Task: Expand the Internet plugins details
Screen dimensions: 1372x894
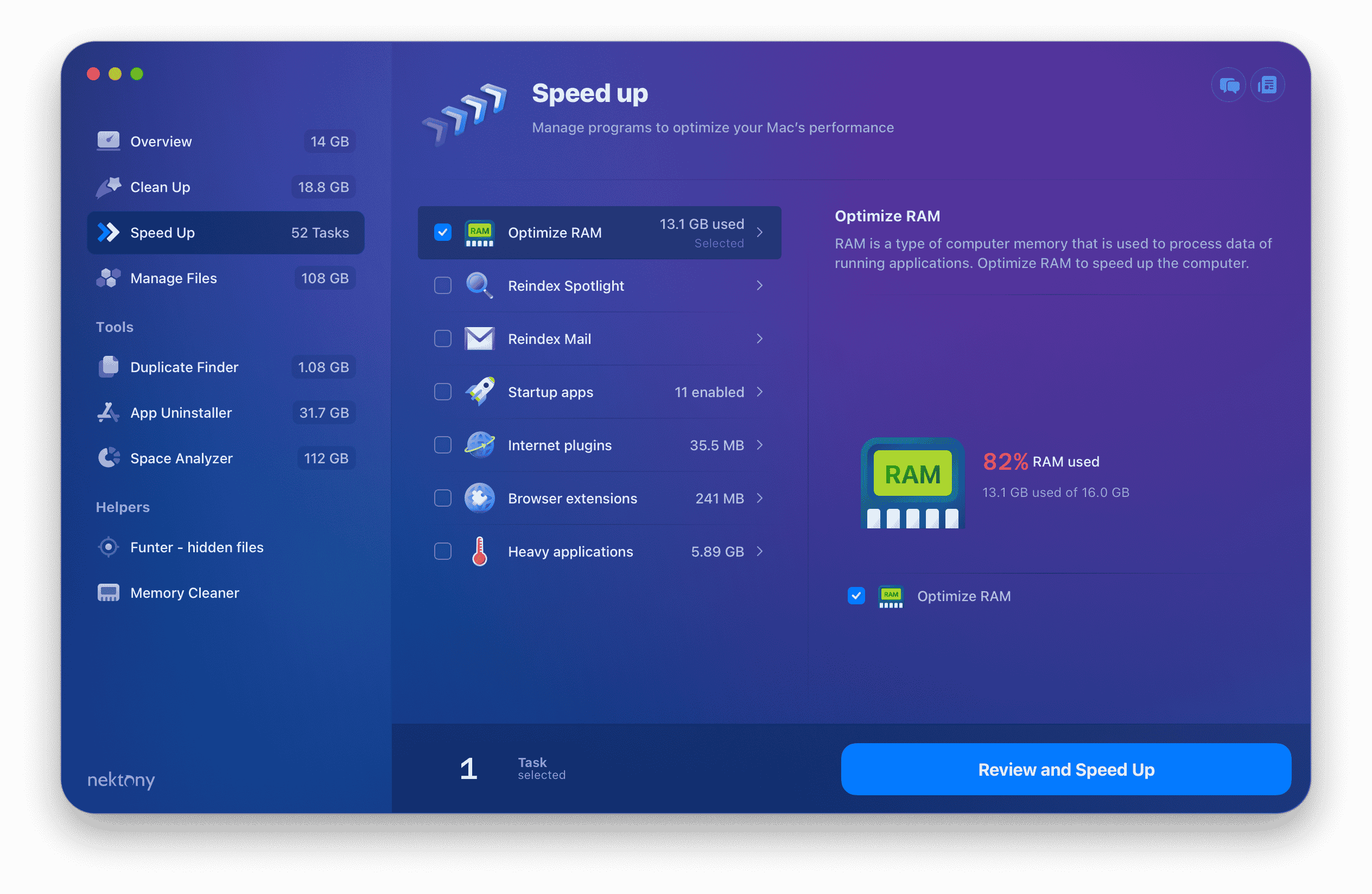Action: 762,445
